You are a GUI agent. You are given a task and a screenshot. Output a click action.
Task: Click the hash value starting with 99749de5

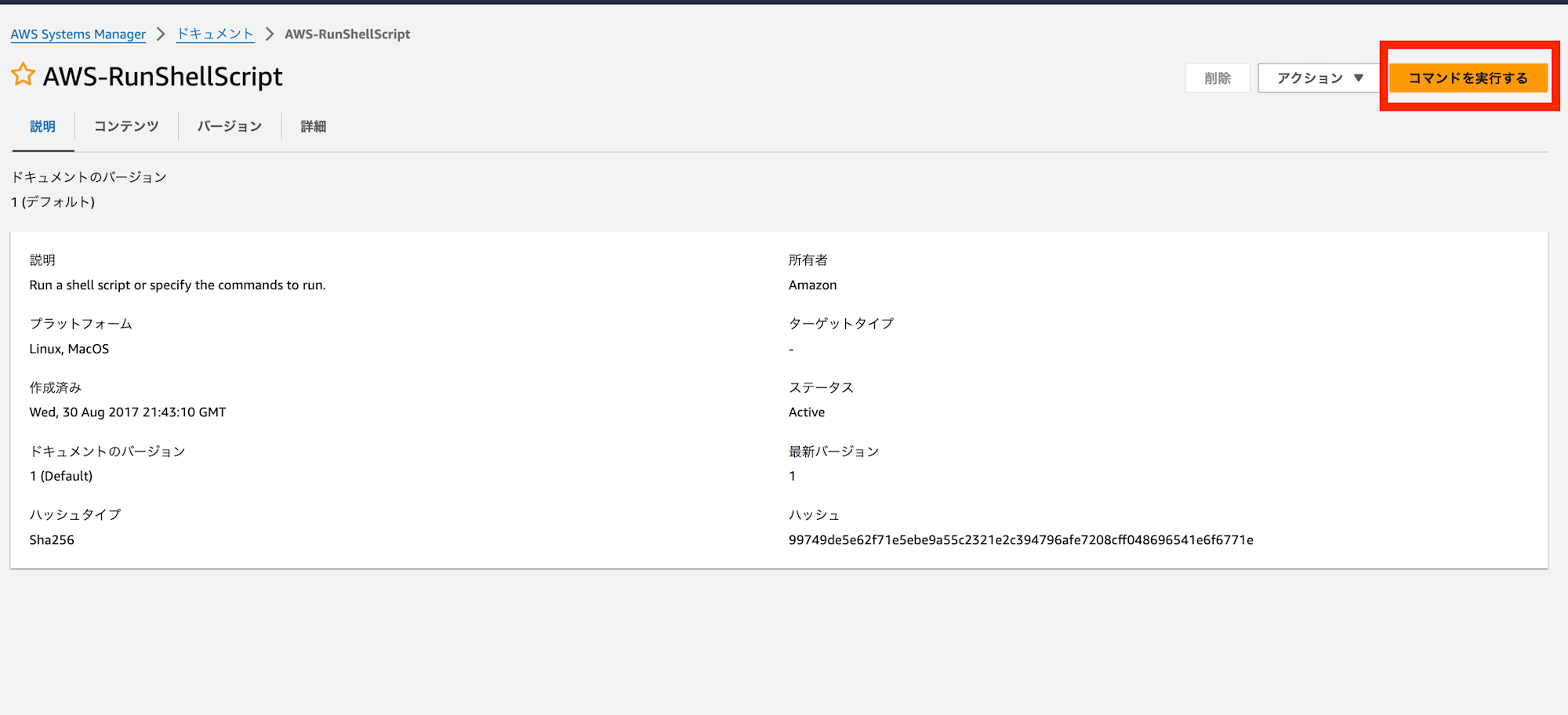pyautogui.click(x=1021, y=540)
